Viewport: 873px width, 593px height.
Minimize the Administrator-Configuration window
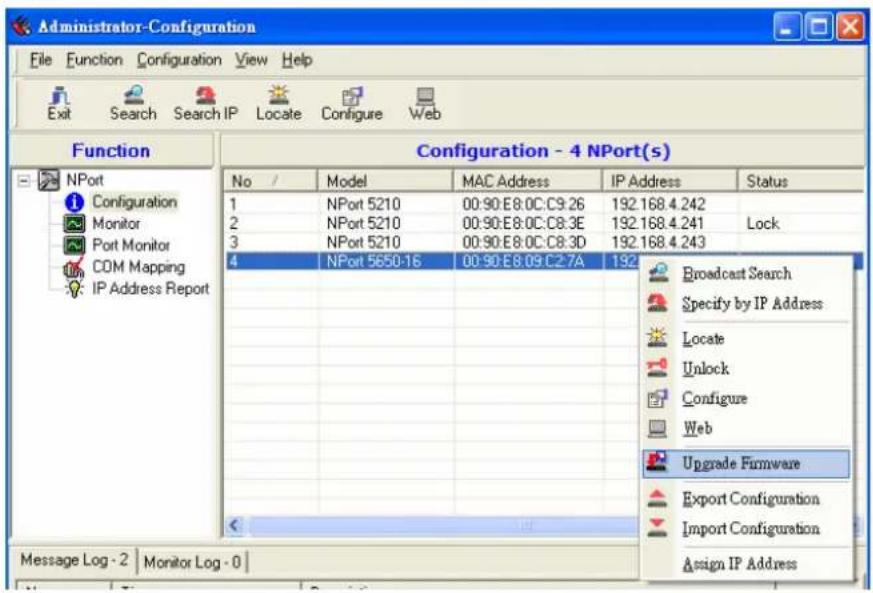tap(787, 26)
